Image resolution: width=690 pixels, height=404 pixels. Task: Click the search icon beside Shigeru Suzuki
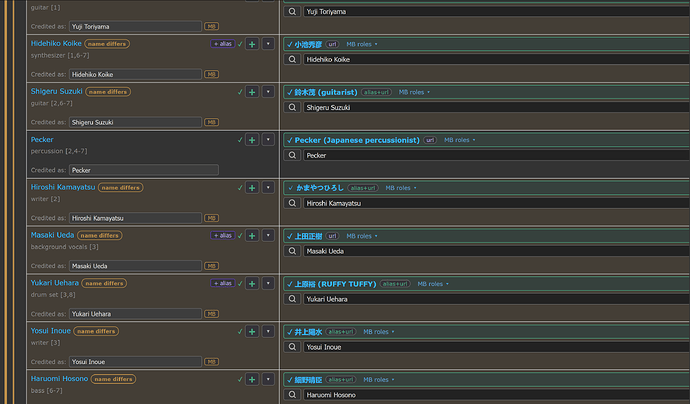[x=292, y=107]
